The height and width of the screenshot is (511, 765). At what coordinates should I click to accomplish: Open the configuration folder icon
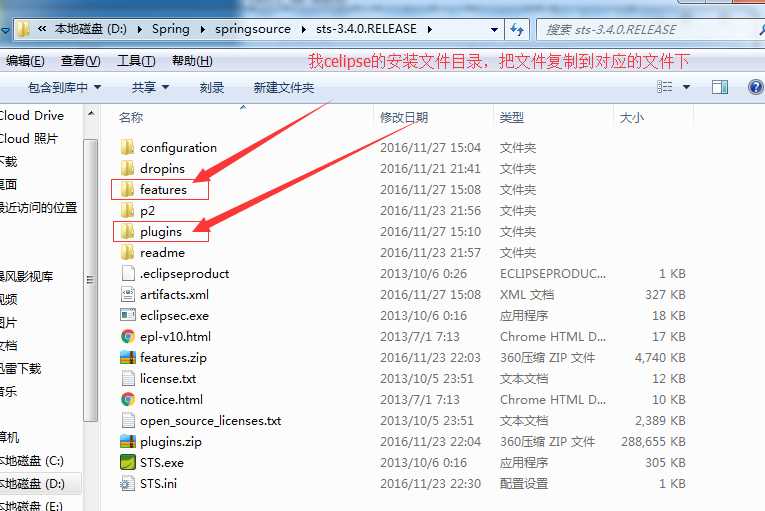(x=127, y=147)
